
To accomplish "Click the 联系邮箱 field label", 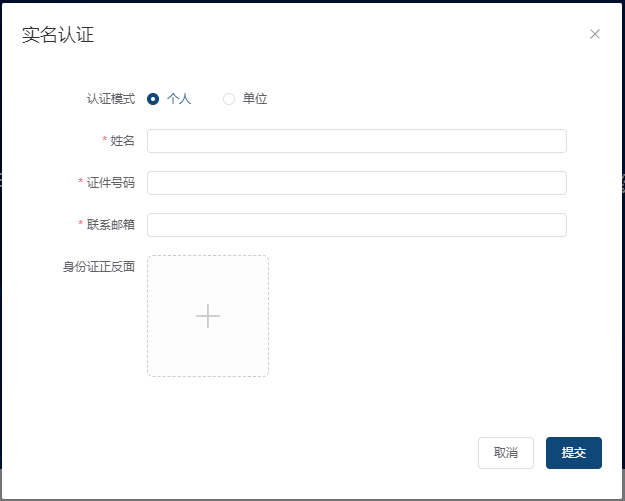I will point(111,225).
